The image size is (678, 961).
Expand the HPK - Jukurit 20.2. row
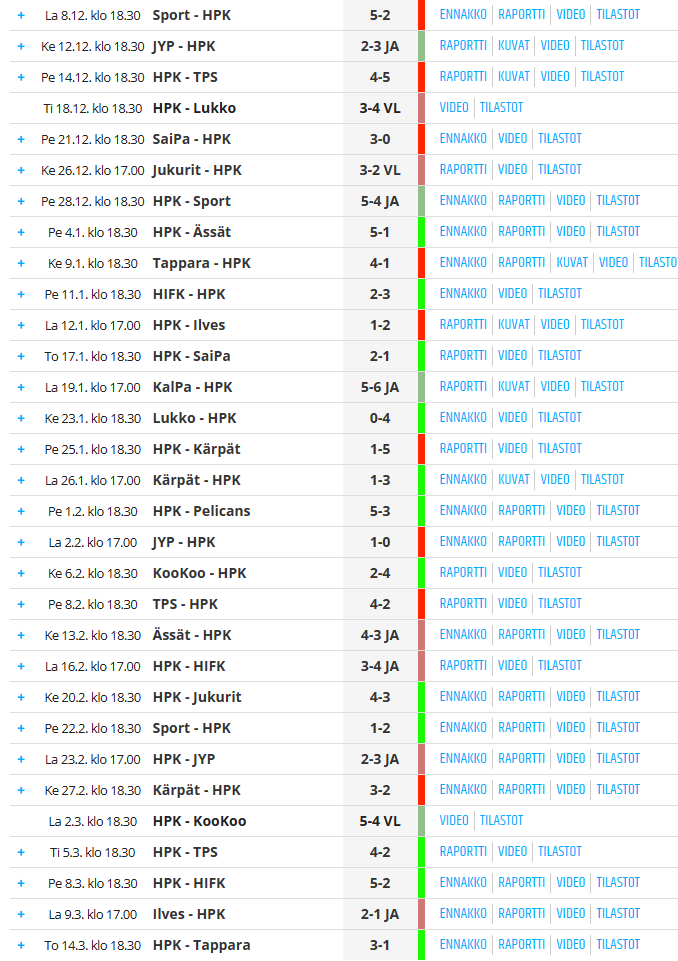21,697
